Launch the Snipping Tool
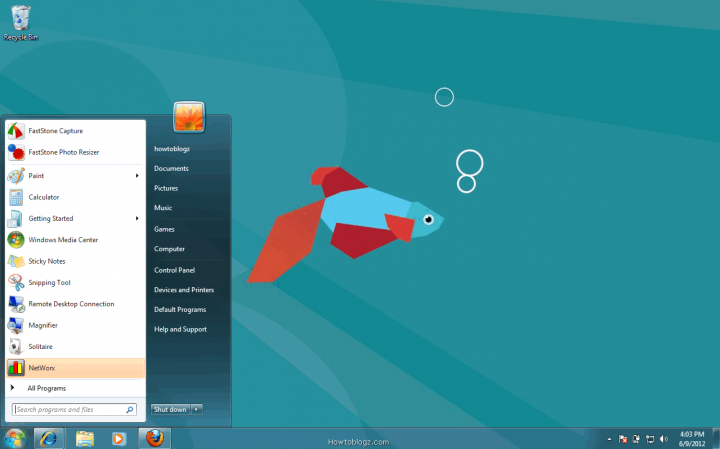Viewport: 720px width, 449px height. (49, 283)
